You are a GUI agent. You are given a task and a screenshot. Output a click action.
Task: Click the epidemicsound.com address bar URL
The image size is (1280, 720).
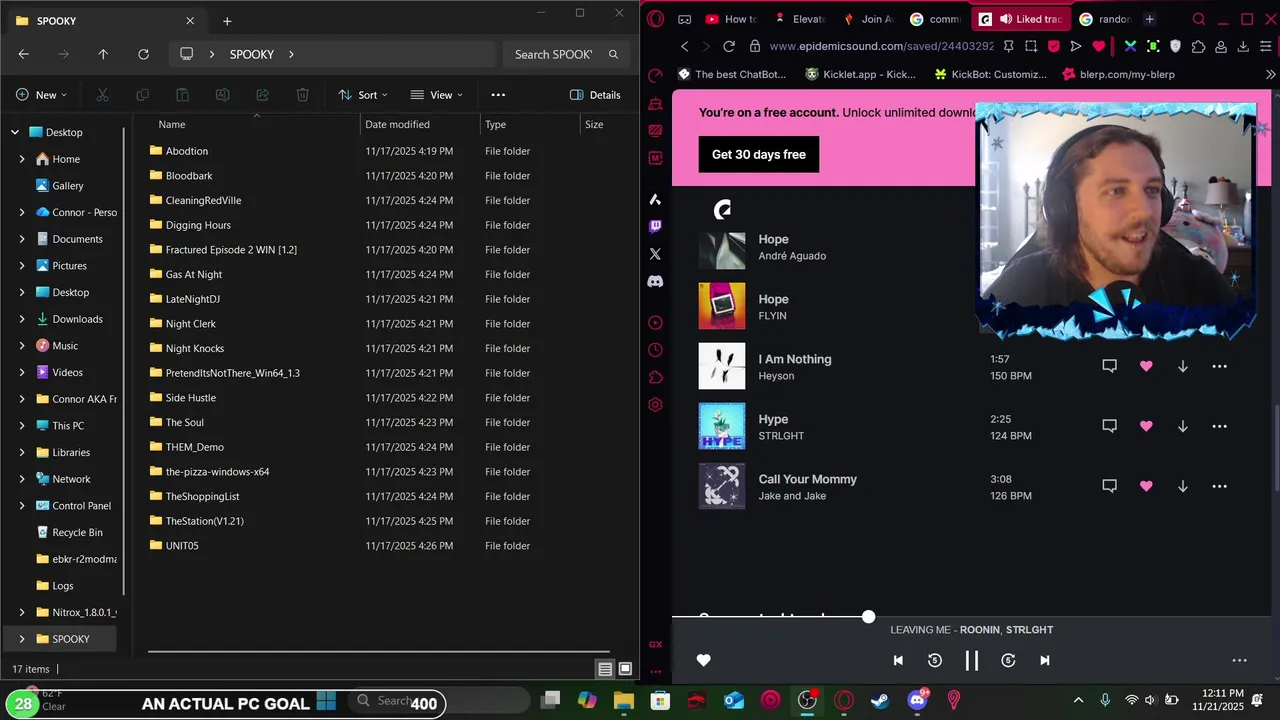(881, 46)
